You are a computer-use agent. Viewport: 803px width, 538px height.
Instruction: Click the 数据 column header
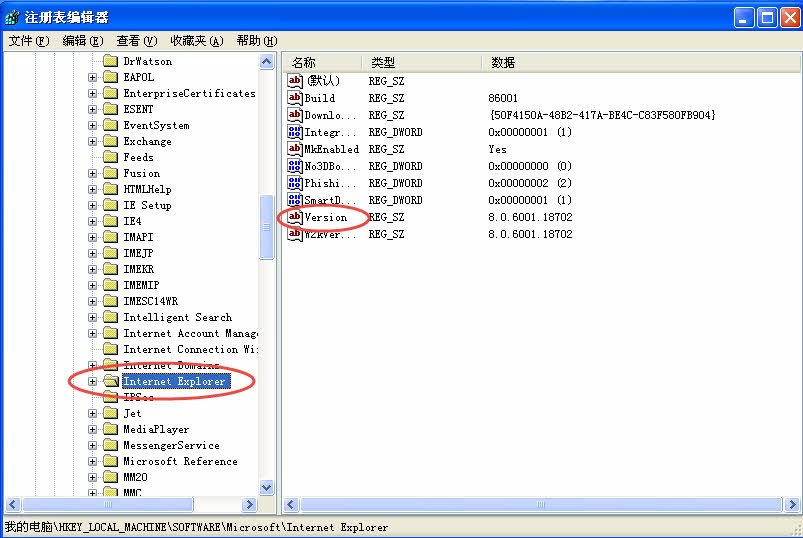pyautogui.click(x=503, y=62)
